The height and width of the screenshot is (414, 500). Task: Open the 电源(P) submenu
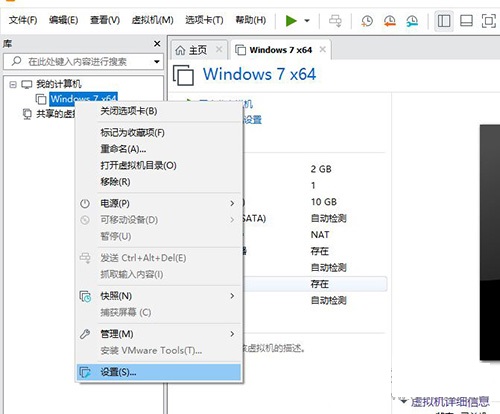159,203
